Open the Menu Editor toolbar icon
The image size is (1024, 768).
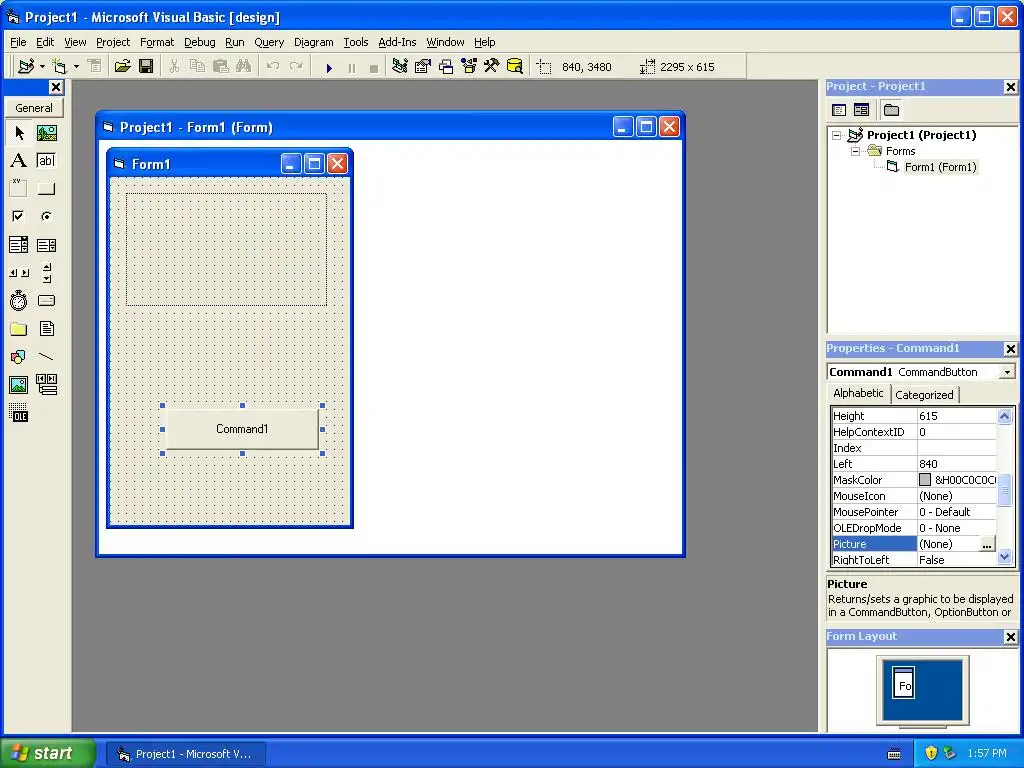(95, 66)
